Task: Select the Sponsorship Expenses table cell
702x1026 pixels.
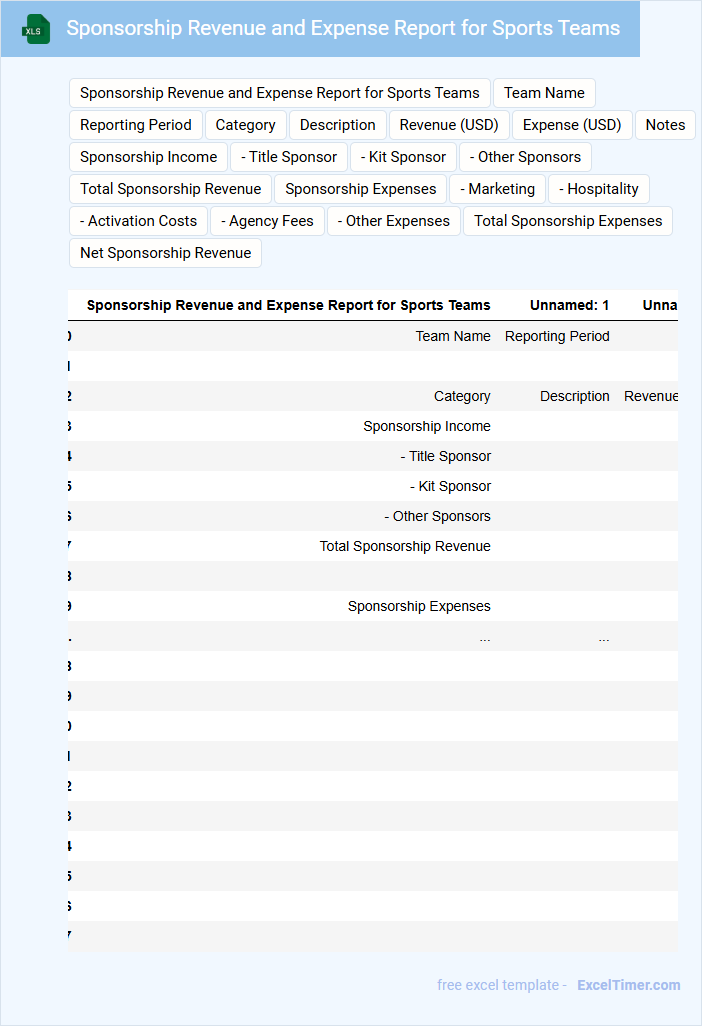Action: tap(419, 607)
